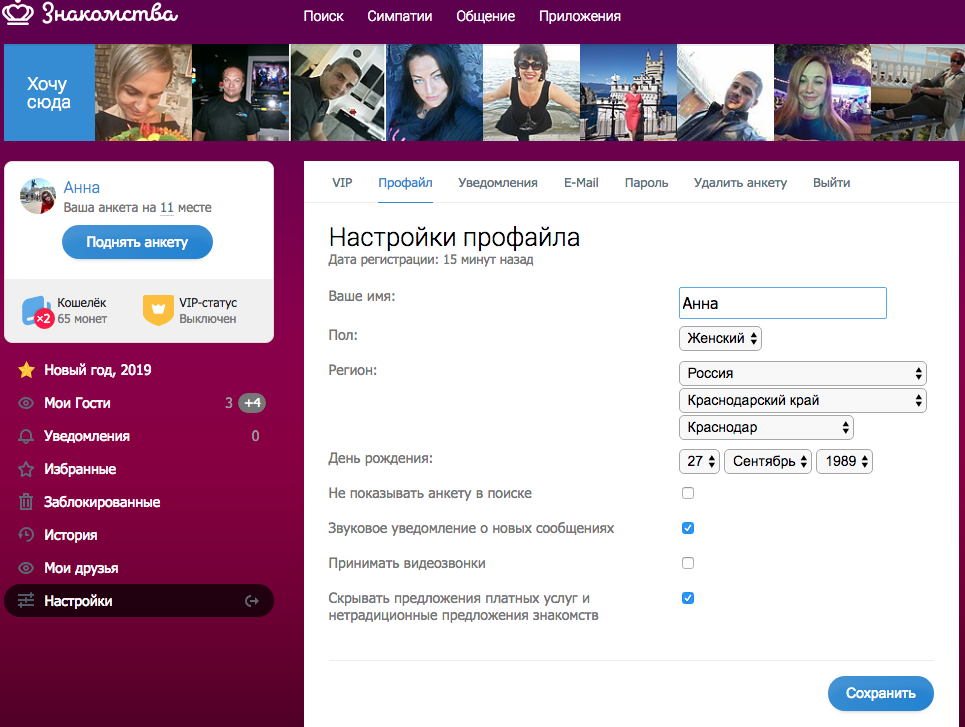Viewport: 965px width, 727px height.
Task: Click Анна's avatar picture
Action: [38, 196]
